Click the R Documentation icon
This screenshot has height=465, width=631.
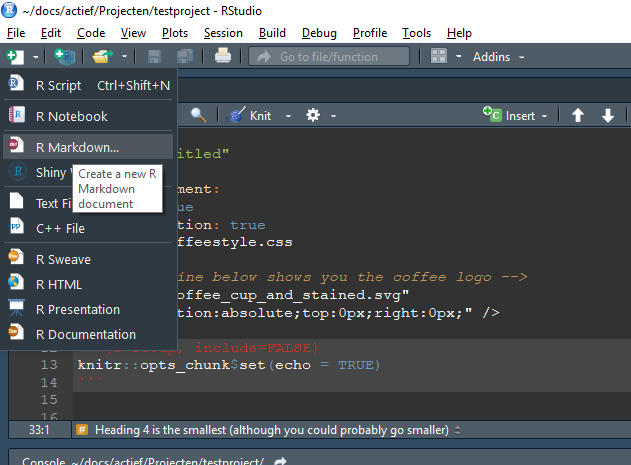click(16, 332)
